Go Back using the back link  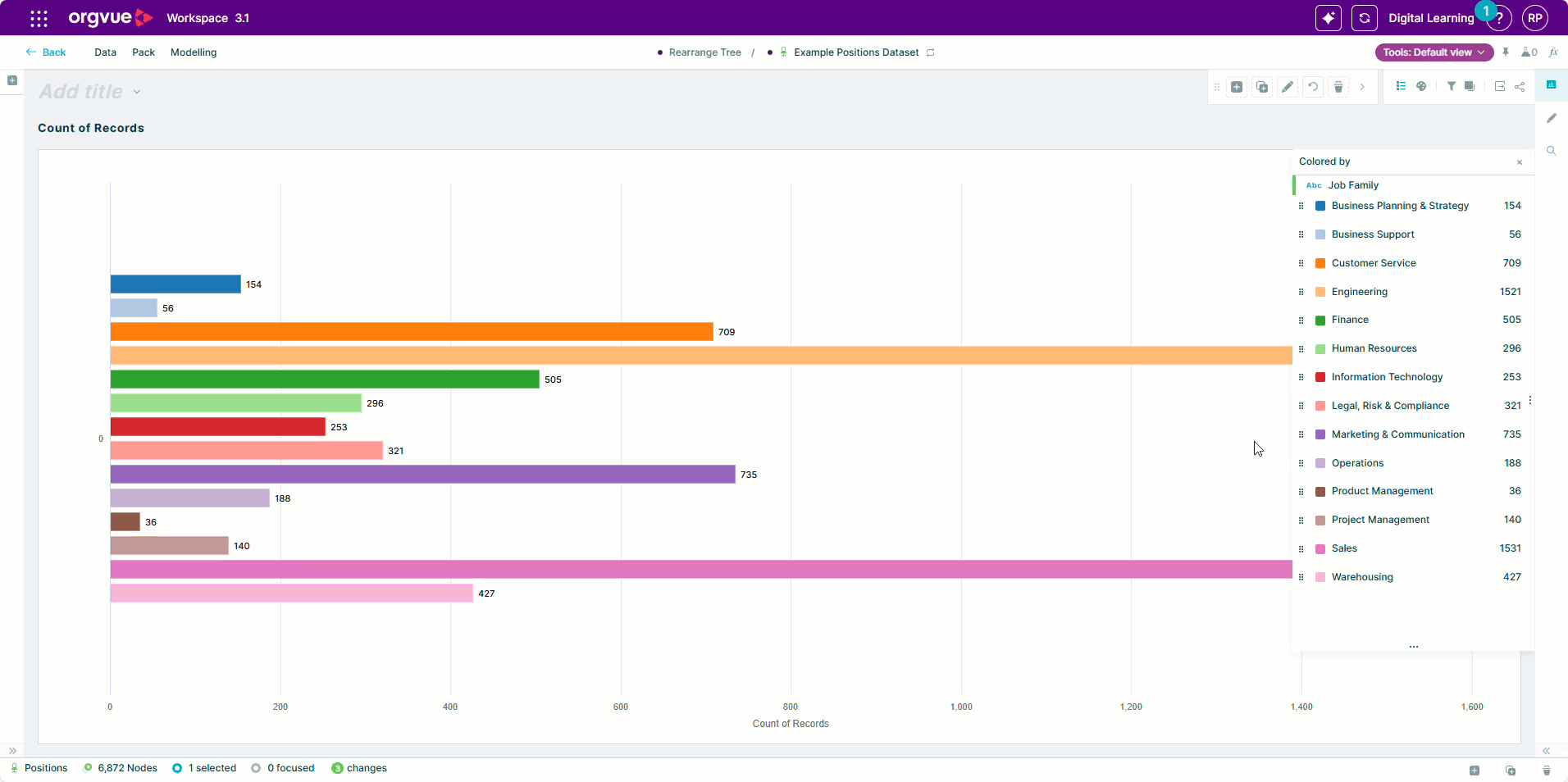(46, 52)
